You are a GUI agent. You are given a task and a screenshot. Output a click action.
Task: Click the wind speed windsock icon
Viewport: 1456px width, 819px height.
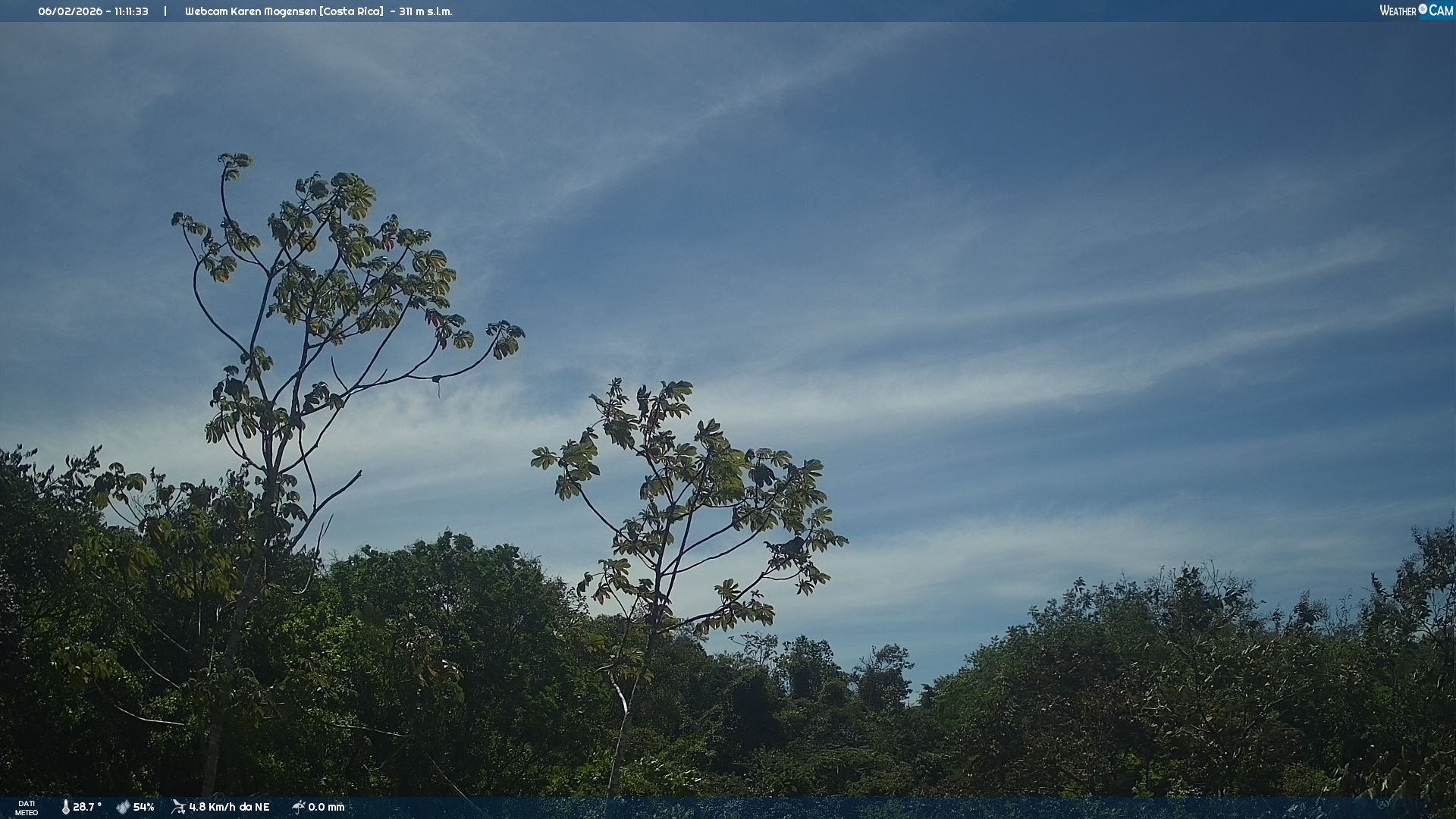coord(178,807)
